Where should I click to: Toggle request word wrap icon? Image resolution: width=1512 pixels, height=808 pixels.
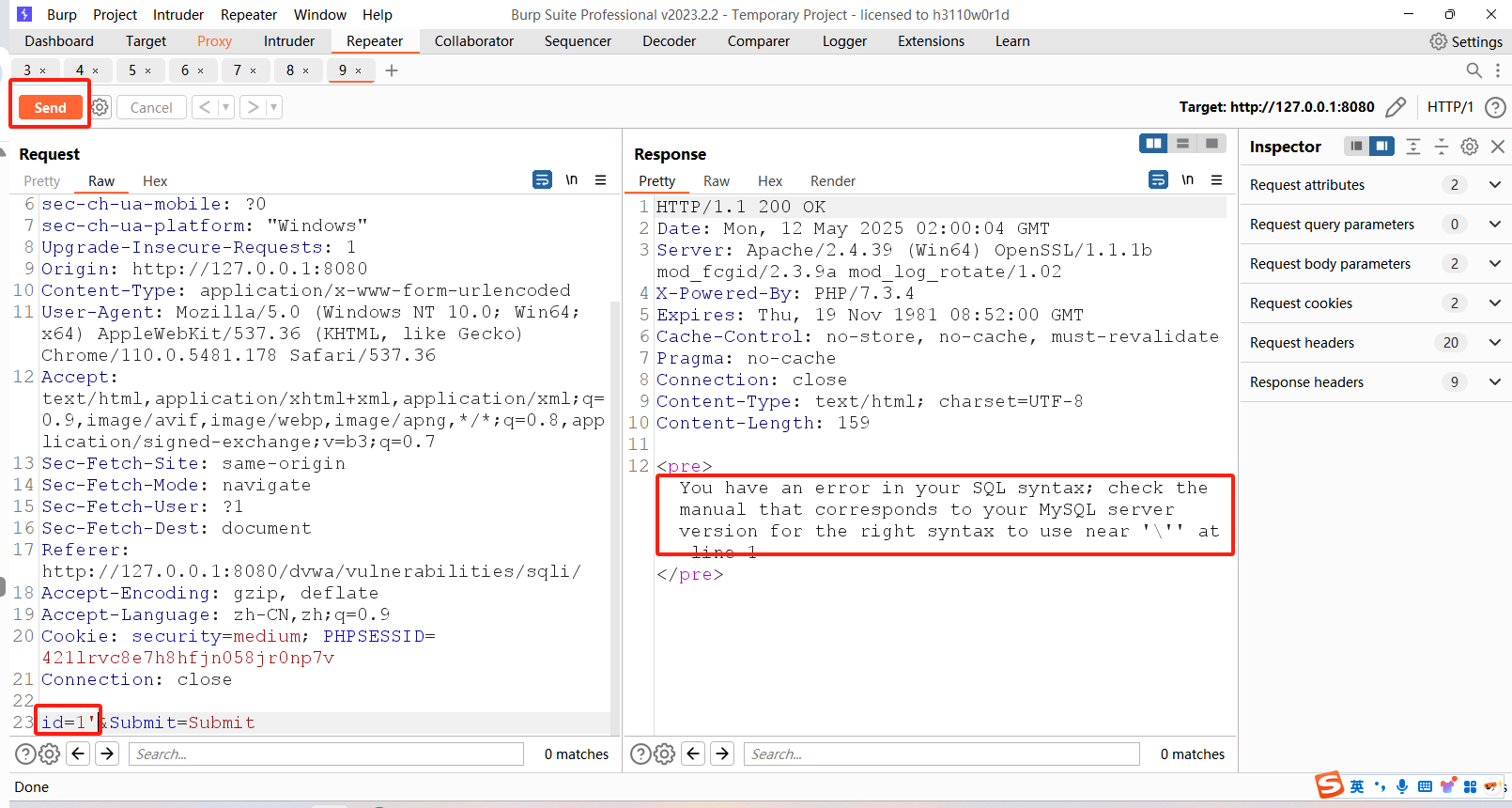pyautogui.click(x=543, y=179)
